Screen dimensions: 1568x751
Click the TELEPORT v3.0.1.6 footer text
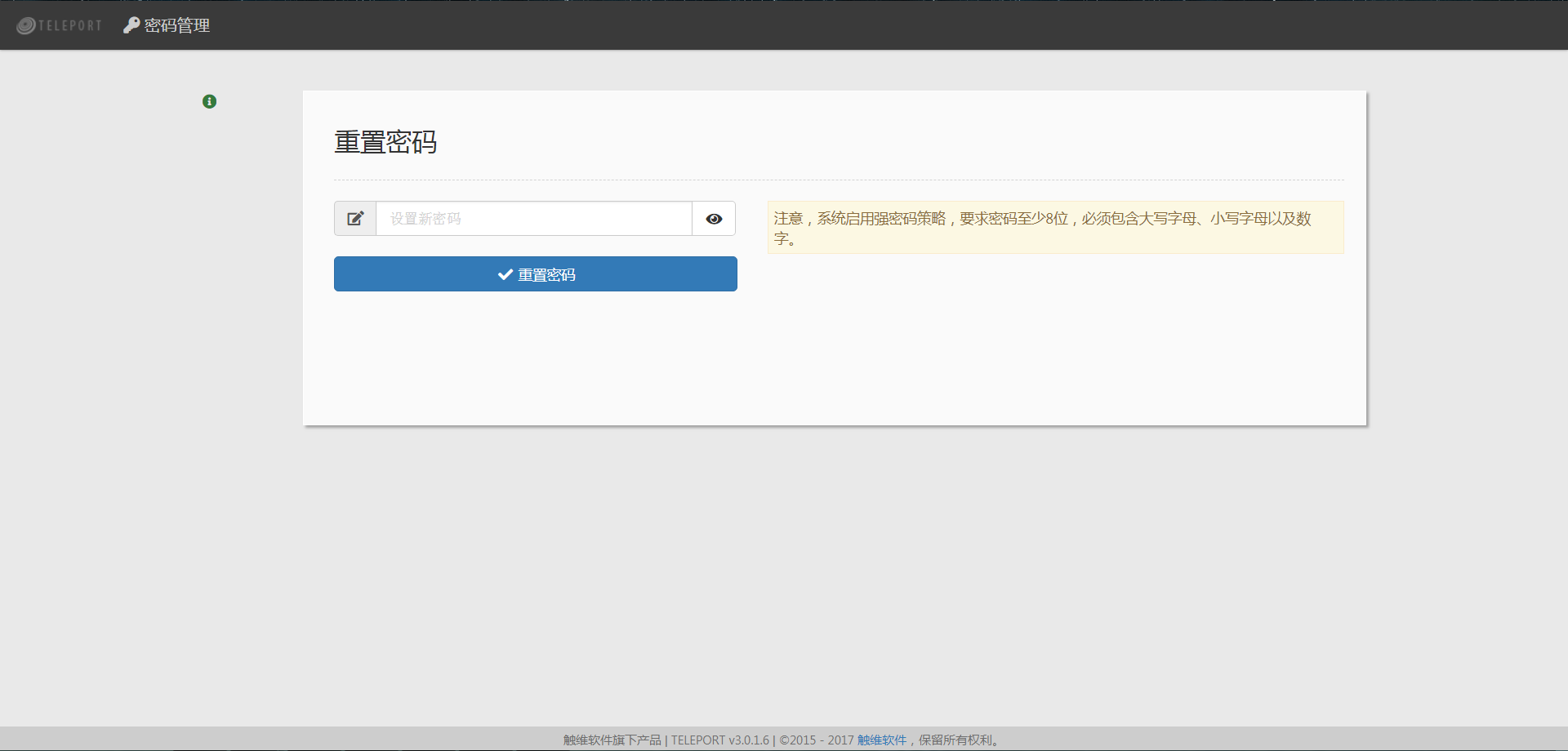[x=720, y=740]
